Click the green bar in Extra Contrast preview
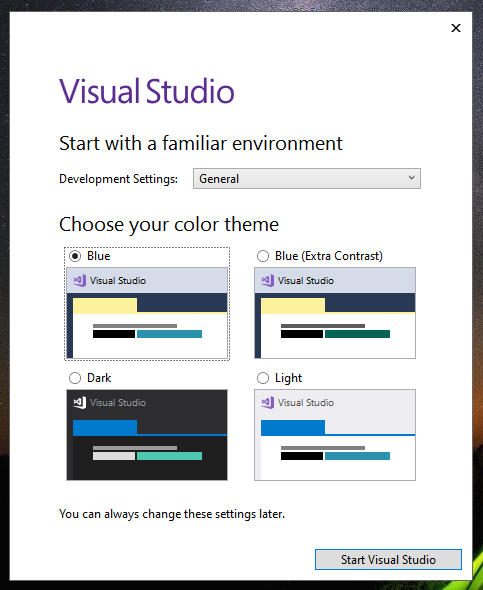 357,334
